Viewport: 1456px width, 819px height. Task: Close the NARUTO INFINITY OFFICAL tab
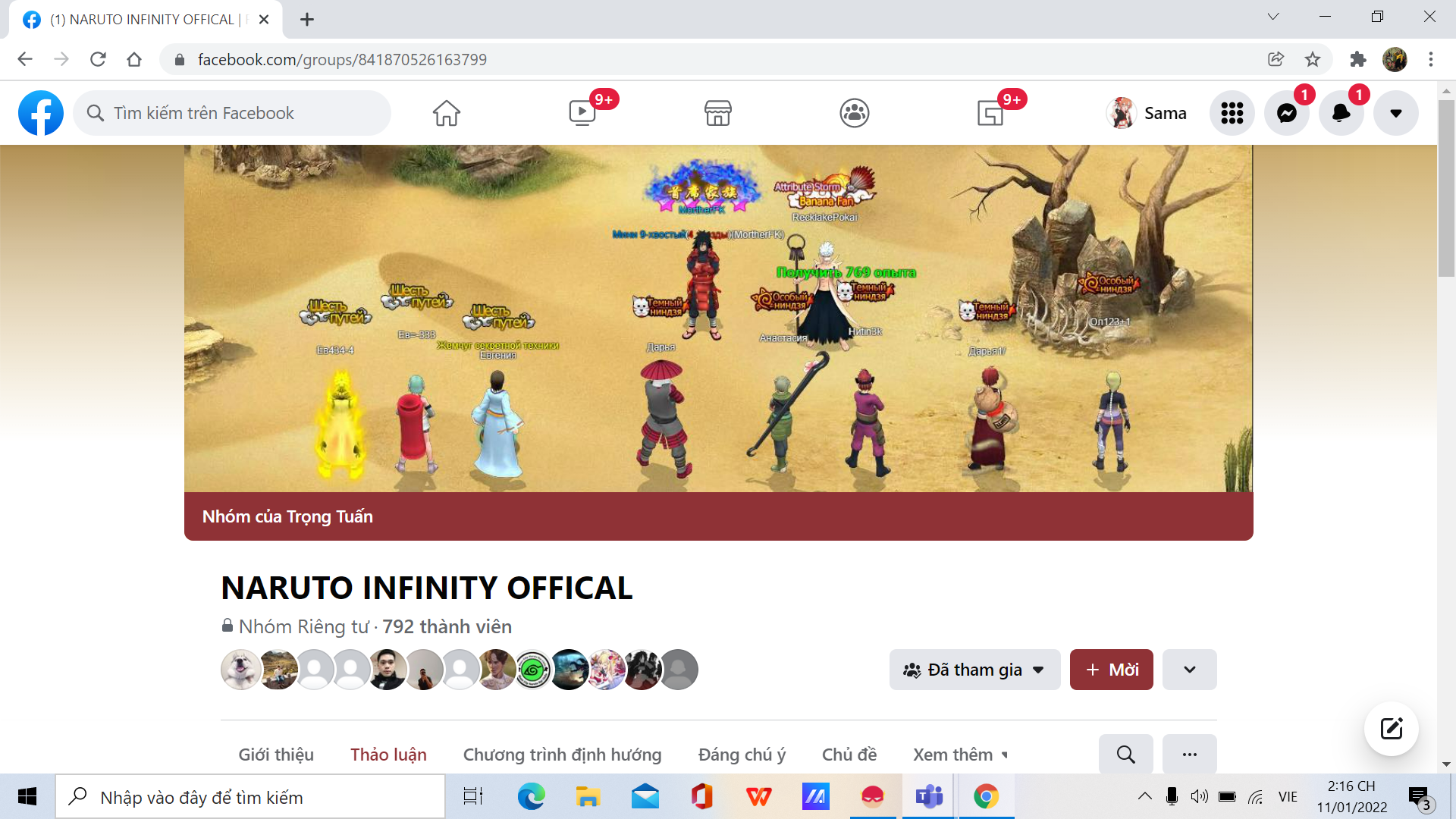click(x=264, y=20)
